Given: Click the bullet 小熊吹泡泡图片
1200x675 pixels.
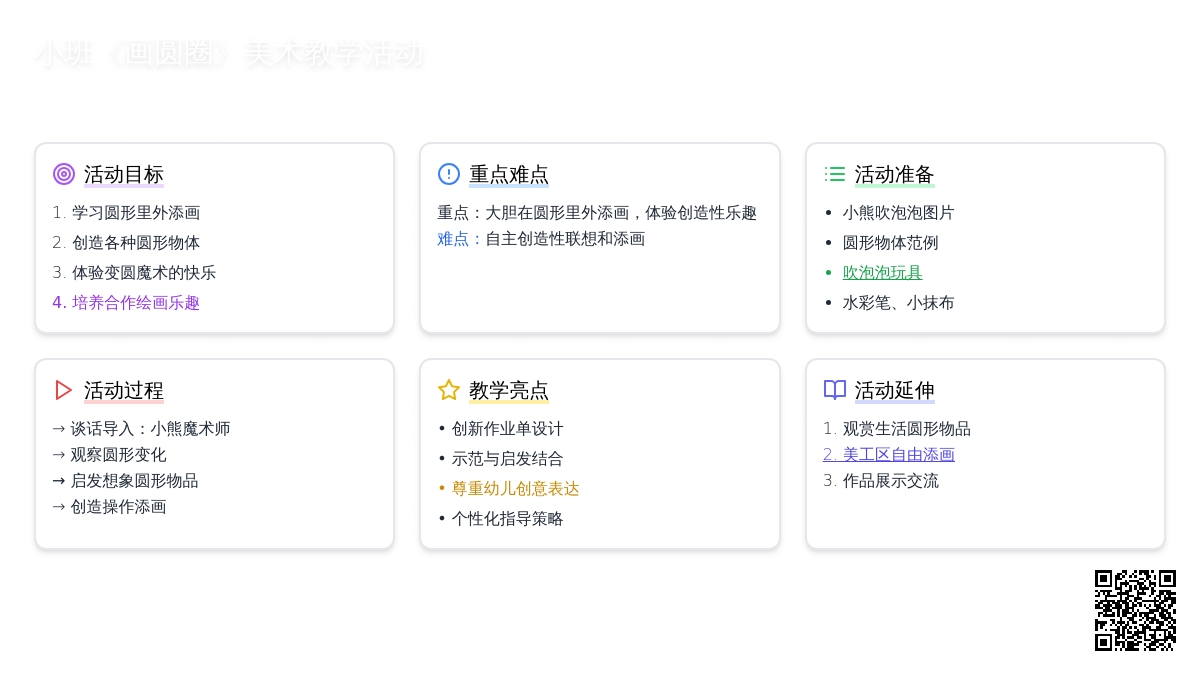Looking at the screenshot, I should point(899,212).
